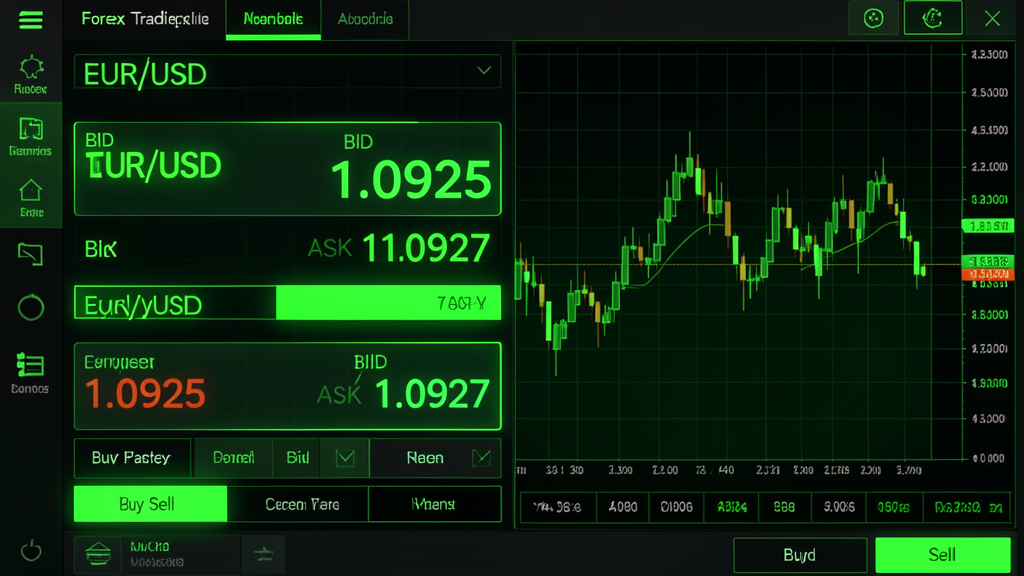Click the account label beside bank icon
This screenshot has height=576, width=1024.
point(157,554)
